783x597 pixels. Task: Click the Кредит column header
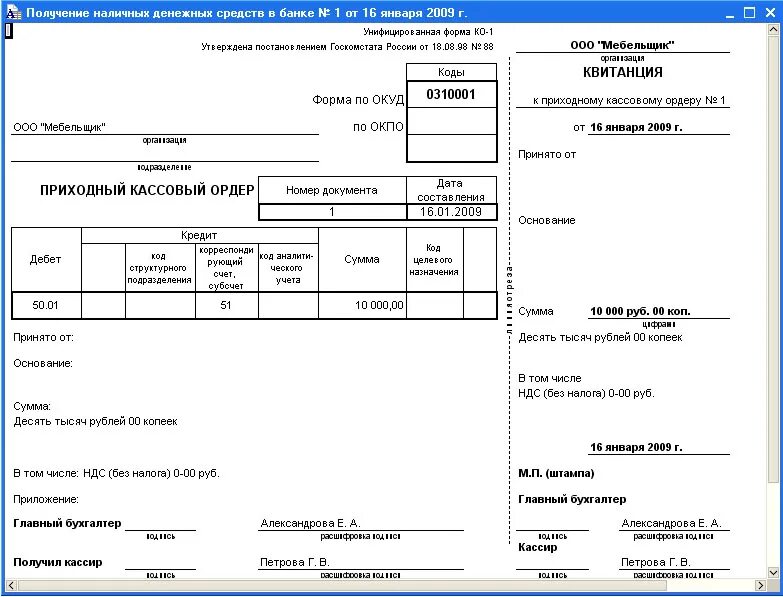tap(199, 235)
